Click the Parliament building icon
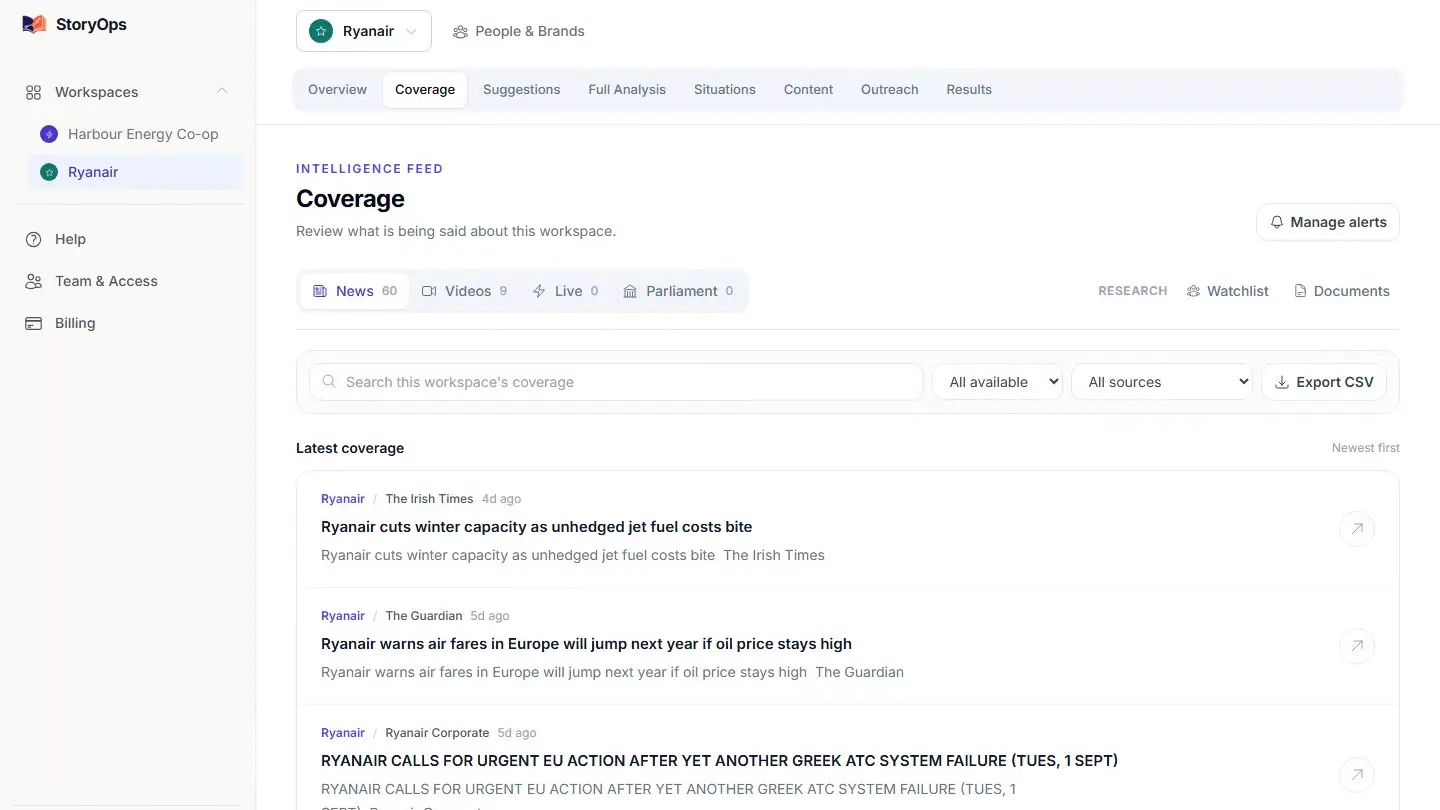The height and width of the screenshot is (810, 1440). click(x=630, y=291)
